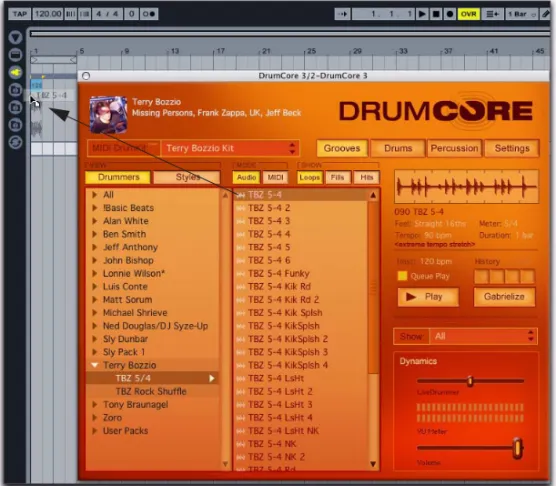Click the groove list scroll up arrow
This screenshot has height=486, width=556.
click(373, 195)
